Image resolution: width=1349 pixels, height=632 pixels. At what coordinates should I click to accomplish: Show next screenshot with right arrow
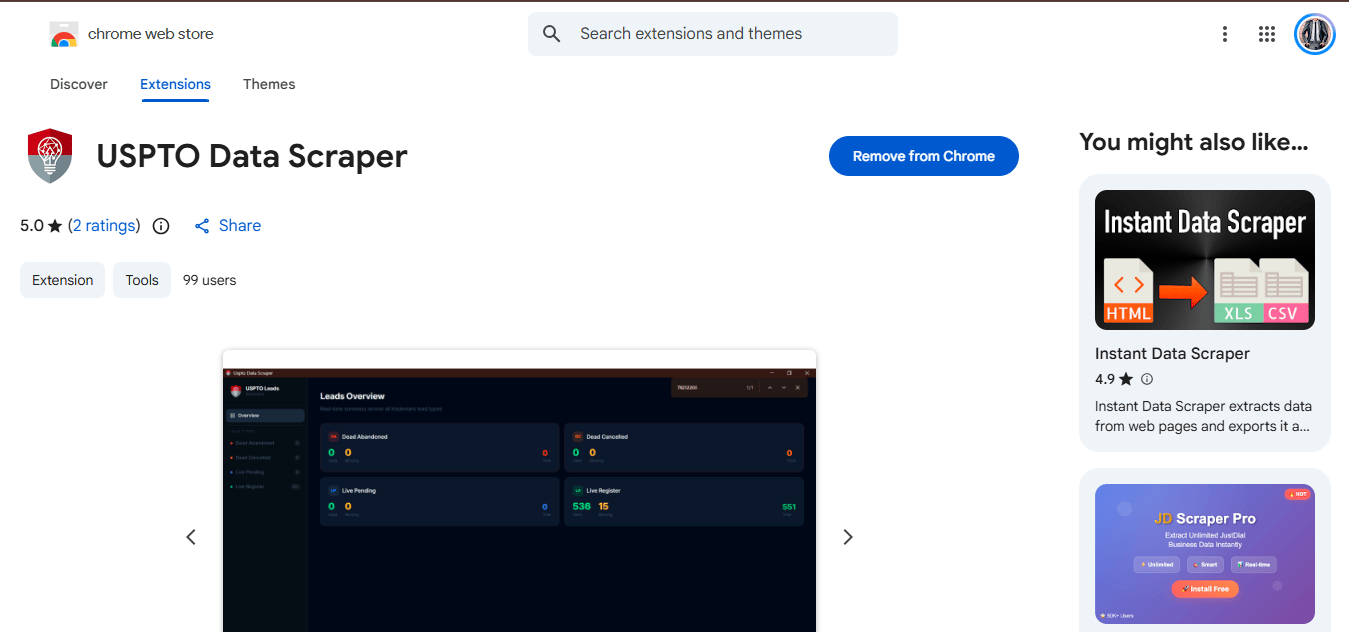pyautogui.click(x=848, y=537)
